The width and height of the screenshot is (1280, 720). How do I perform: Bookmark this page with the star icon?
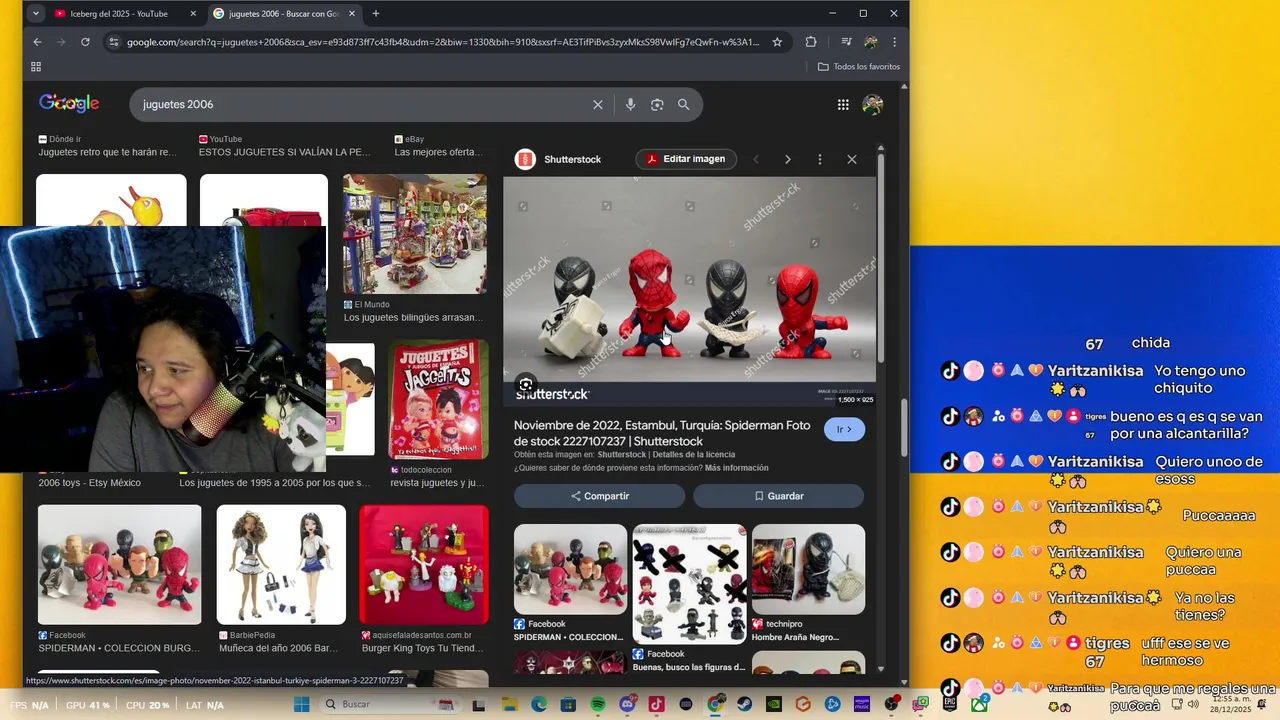coord(778,42)
